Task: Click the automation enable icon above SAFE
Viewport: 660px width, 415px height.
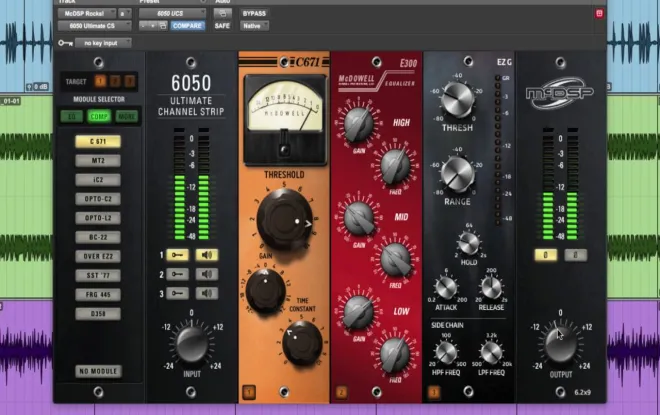Action: tap(223, 13)
